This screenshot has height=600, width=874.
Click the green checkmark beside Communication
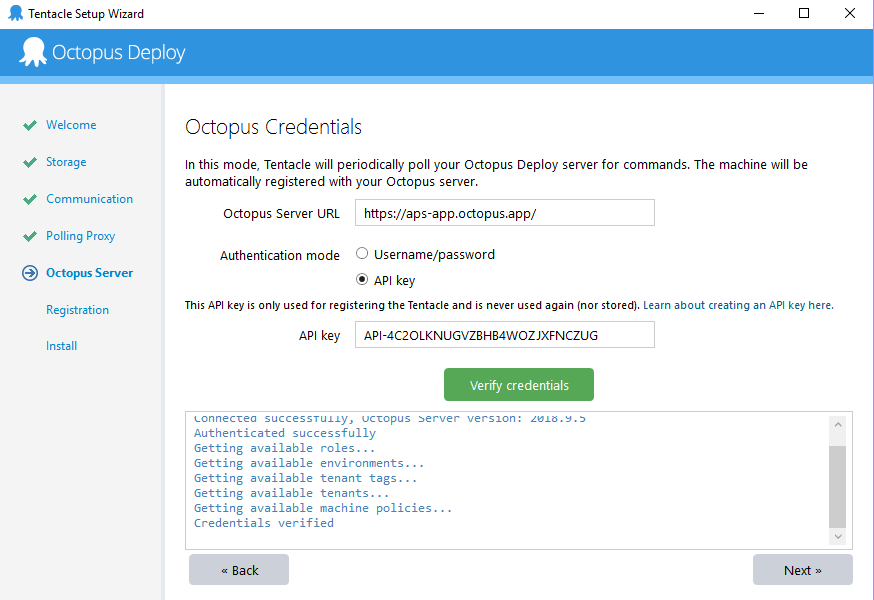[x=30, y=199]
